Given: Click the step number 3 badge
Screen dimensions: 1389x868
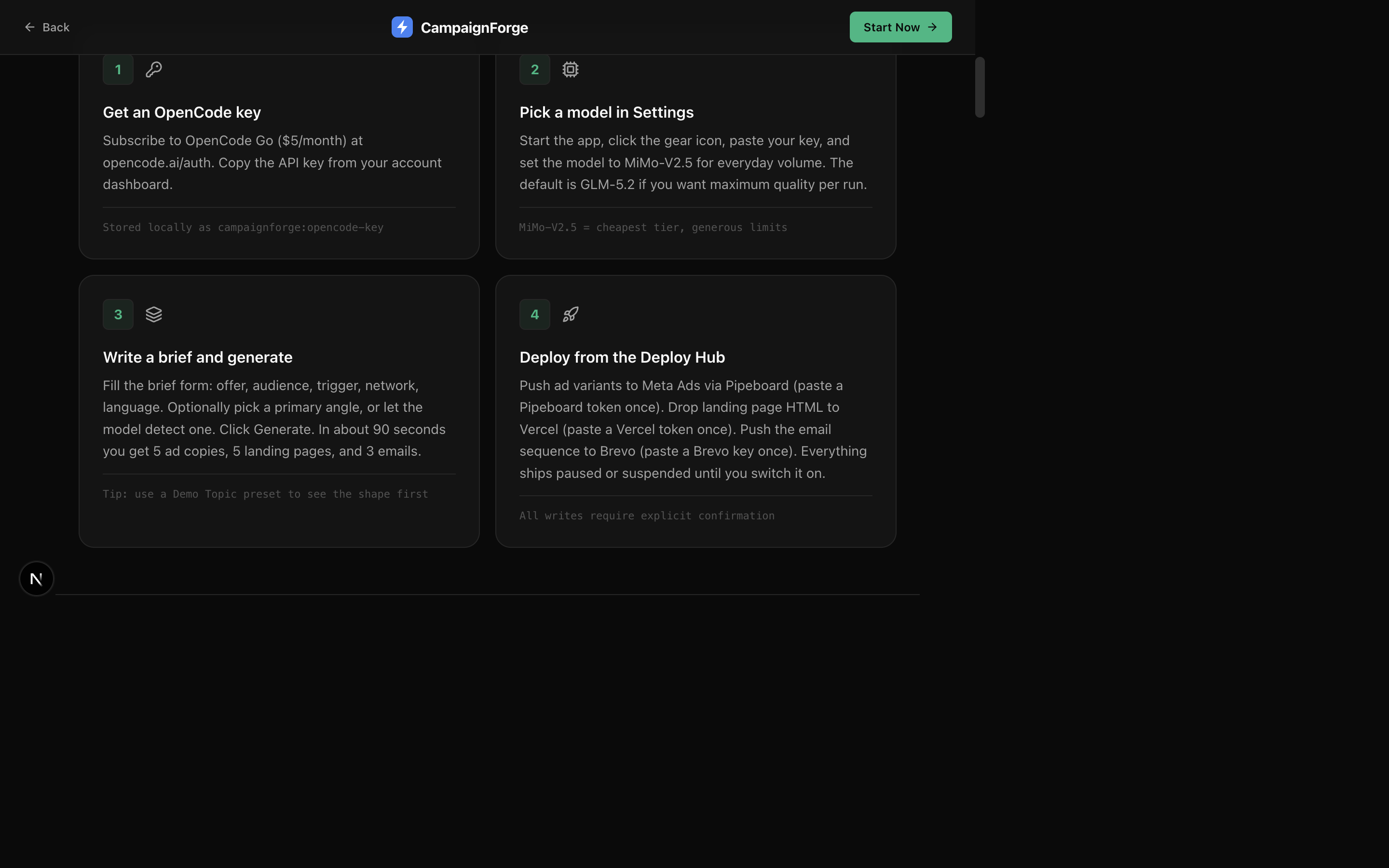Looking at the screenshot, I should (x=118, y=314).
